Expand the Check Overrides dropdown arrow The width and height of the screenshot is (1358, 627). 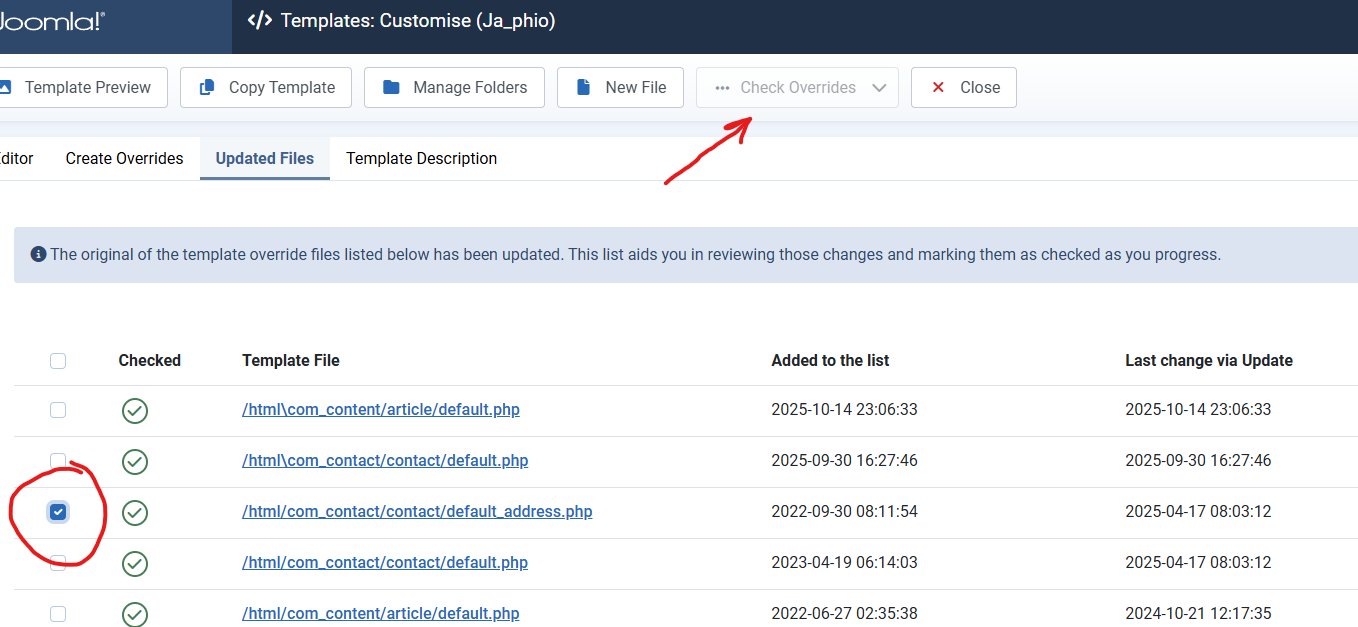879,88
